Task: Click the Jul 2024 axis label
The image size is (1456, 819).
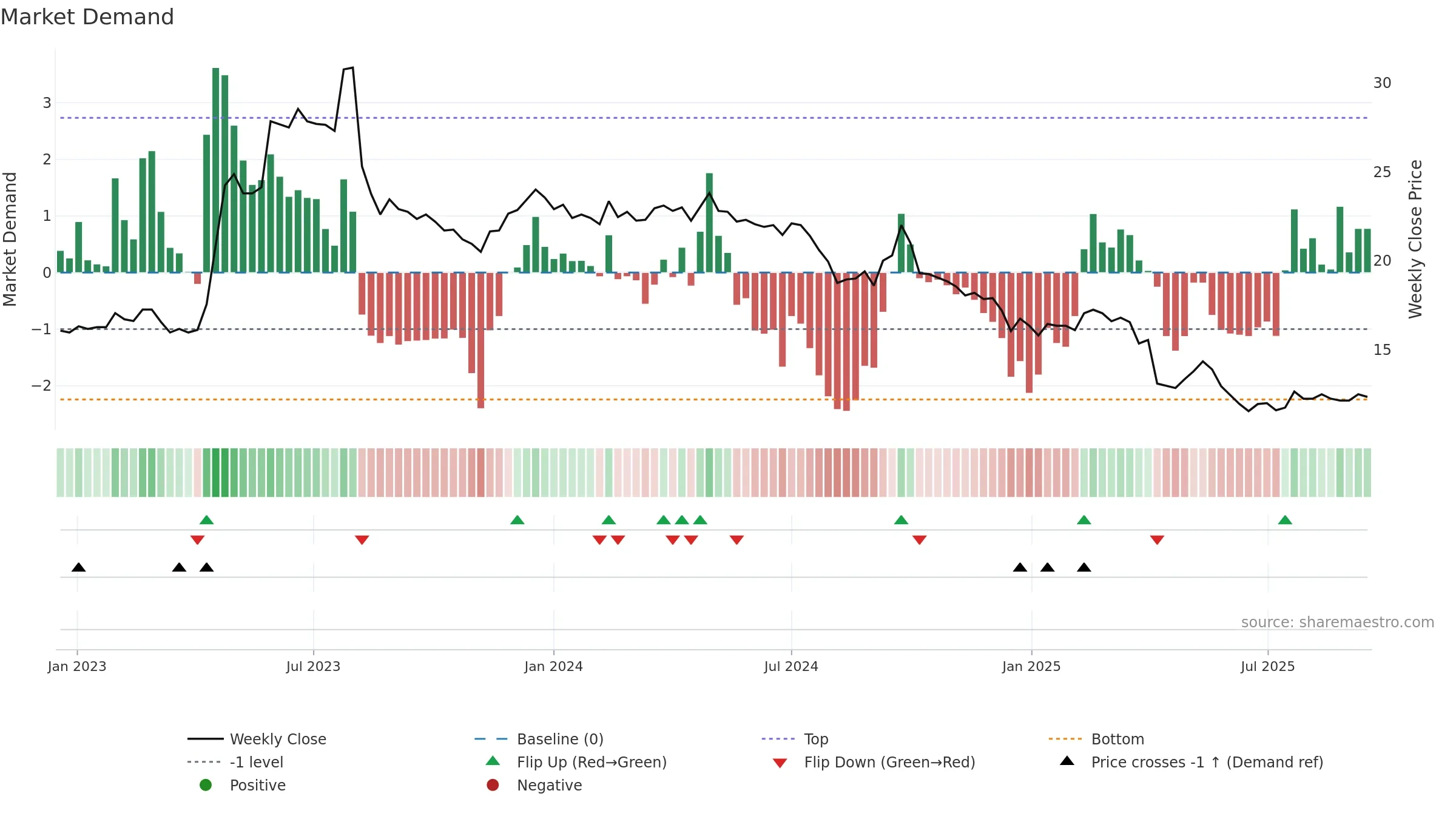Action: [791, 667]
